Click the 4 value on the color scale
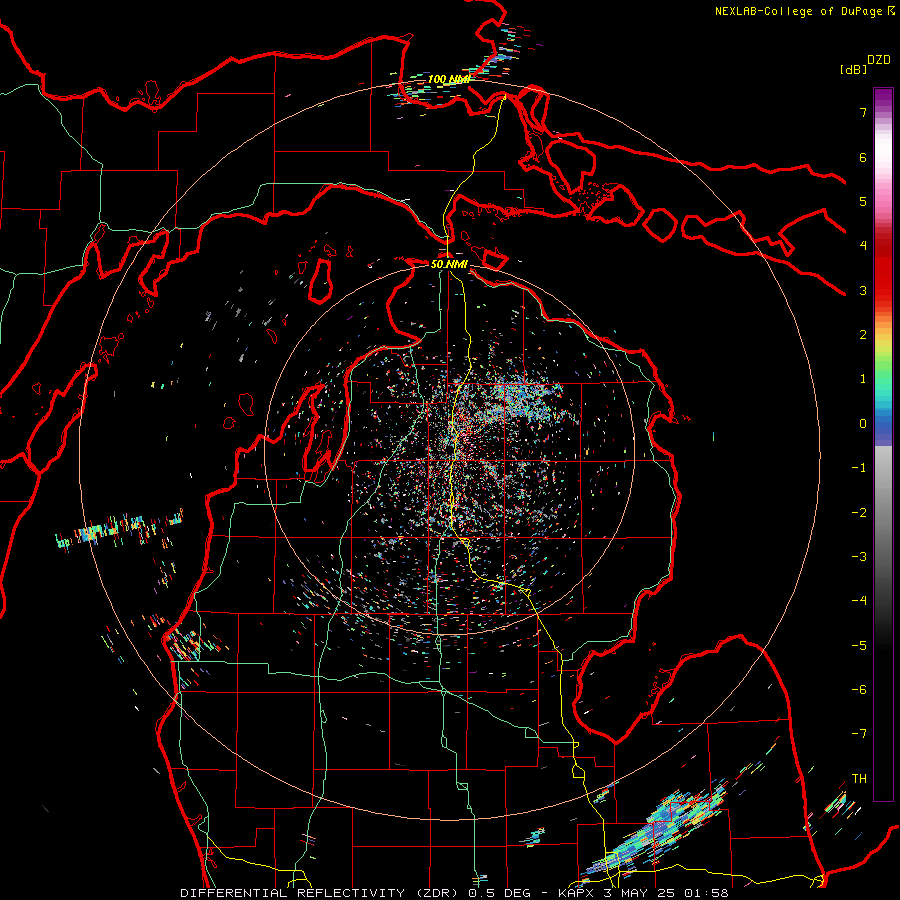The image size is (900, 900). pos(863,246)
